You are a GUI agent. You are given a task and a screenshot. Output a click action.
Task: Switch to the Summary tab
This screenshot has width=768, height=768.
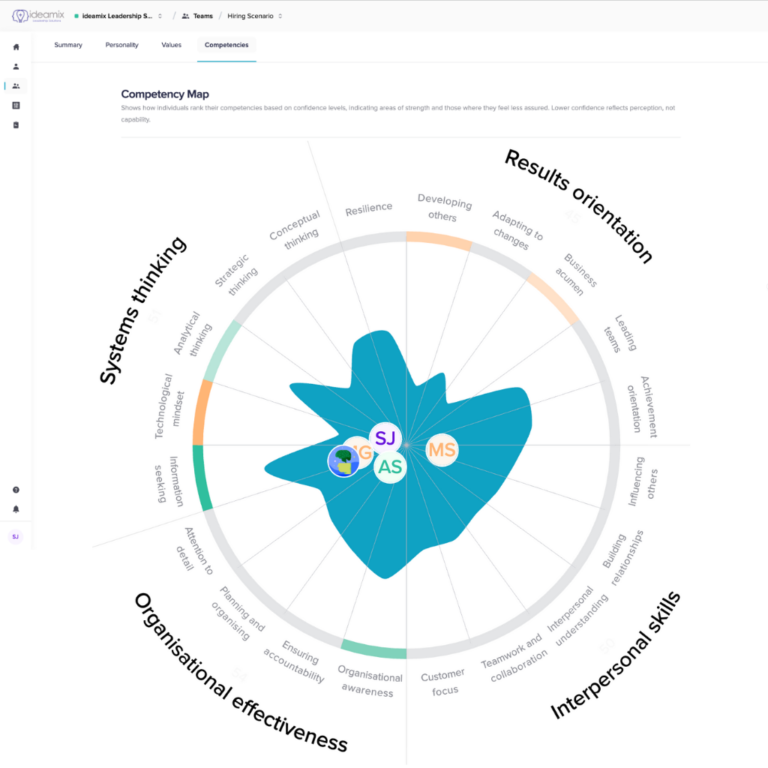point(68,45)
